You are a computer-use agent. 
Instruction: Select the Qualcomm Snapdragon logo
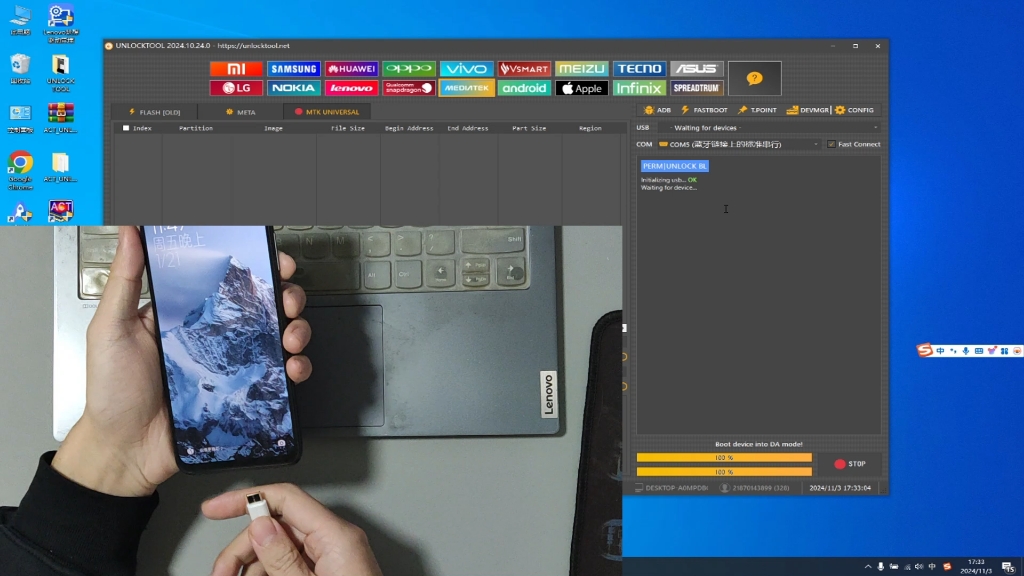tap(409, 88)
